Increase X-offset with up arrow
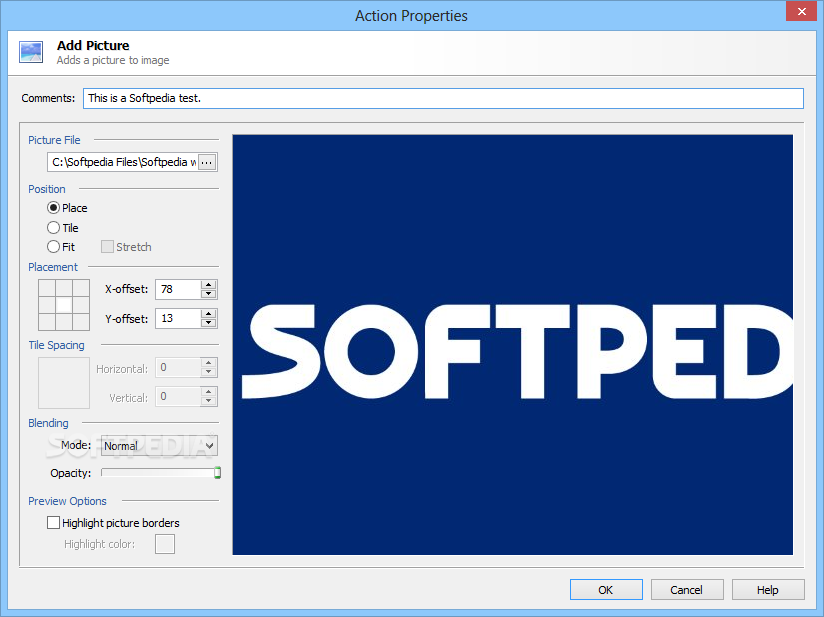 tap(209, 285)
